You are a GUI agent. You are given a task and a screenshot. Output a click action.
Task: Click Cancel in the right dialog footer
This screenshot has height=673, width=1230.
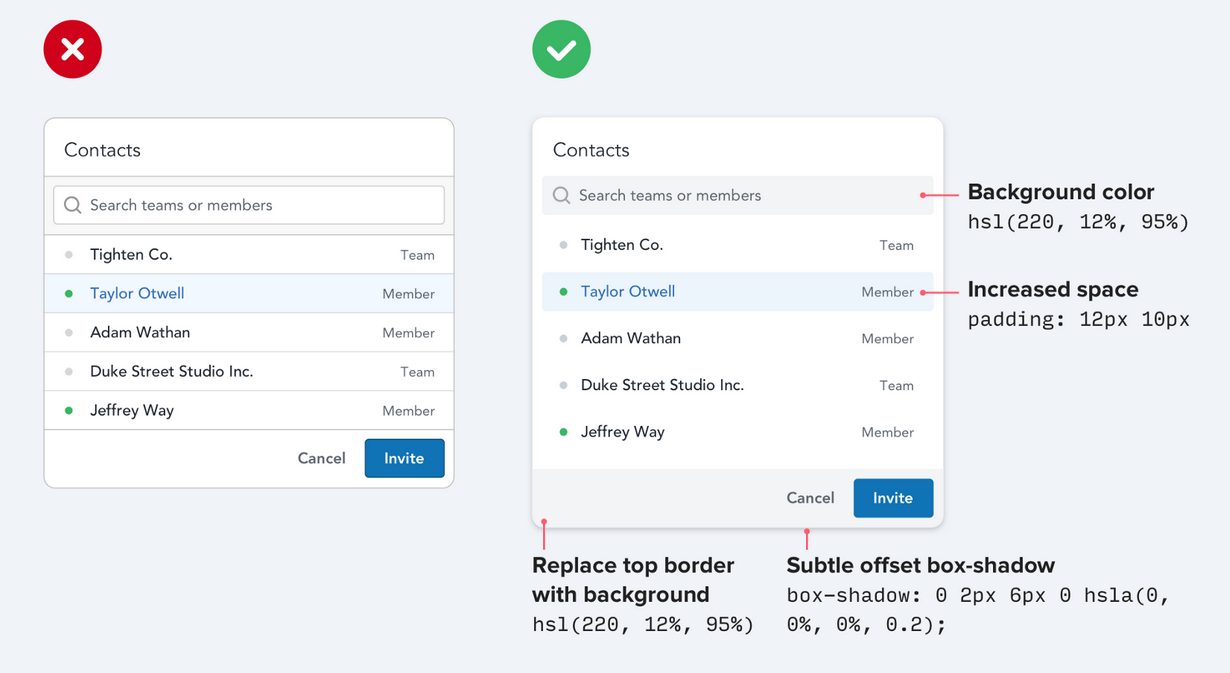[810, 498]
